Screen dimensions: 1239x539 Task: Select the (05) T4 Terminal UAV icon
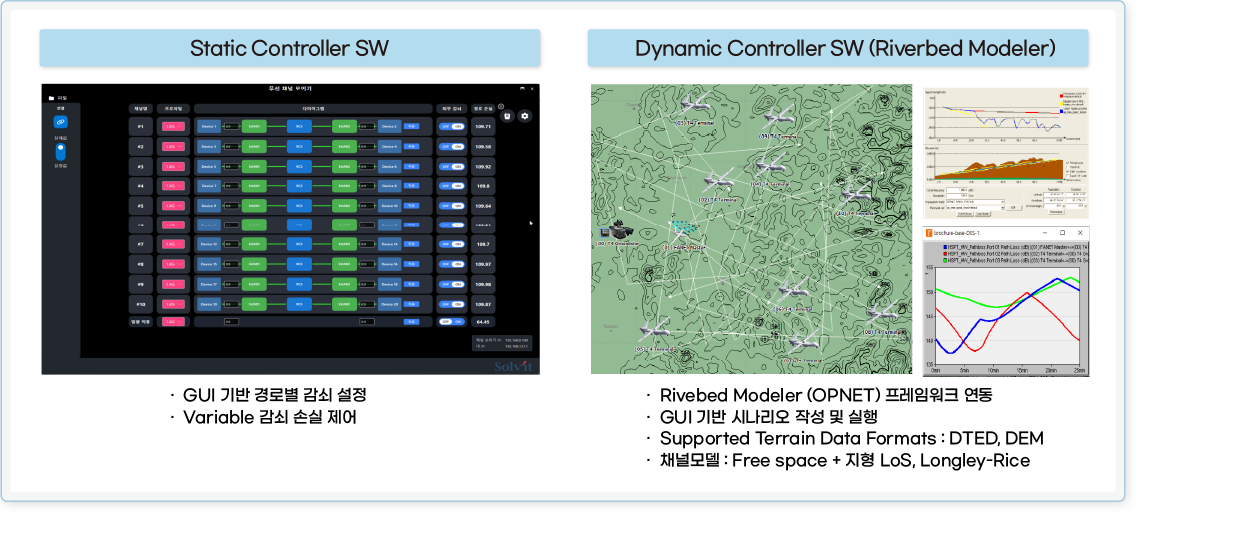tap(654, 329)
